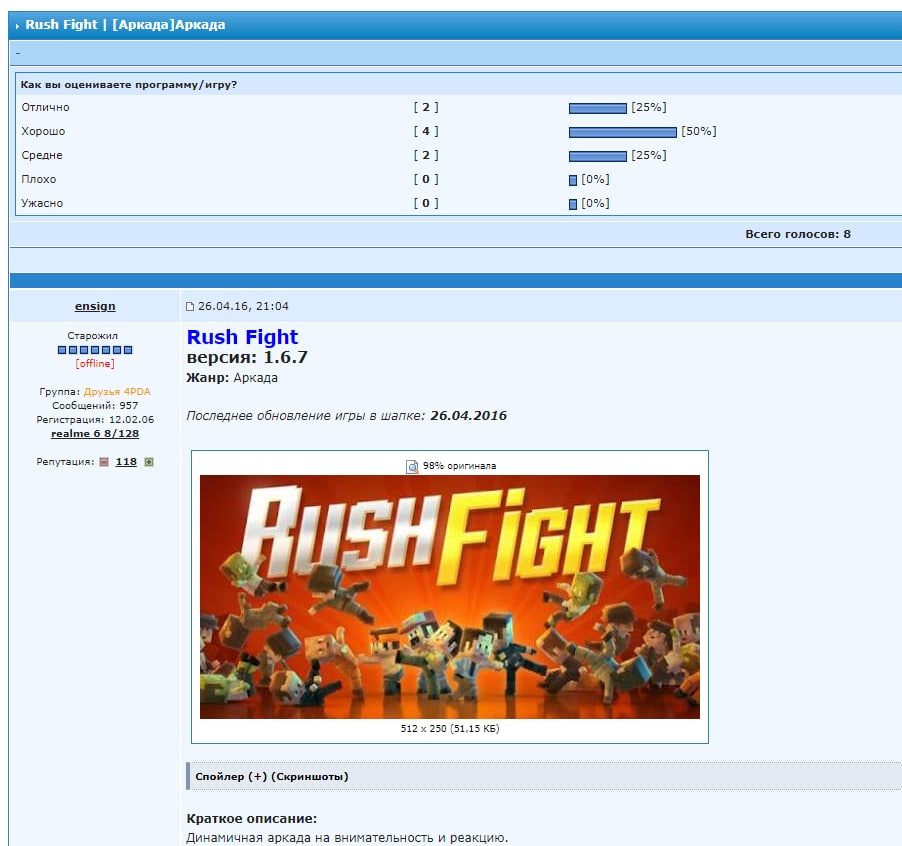Screen dimensions: 902x846
Task: Click the версия: 1.6.7 text
Action: 247,357
